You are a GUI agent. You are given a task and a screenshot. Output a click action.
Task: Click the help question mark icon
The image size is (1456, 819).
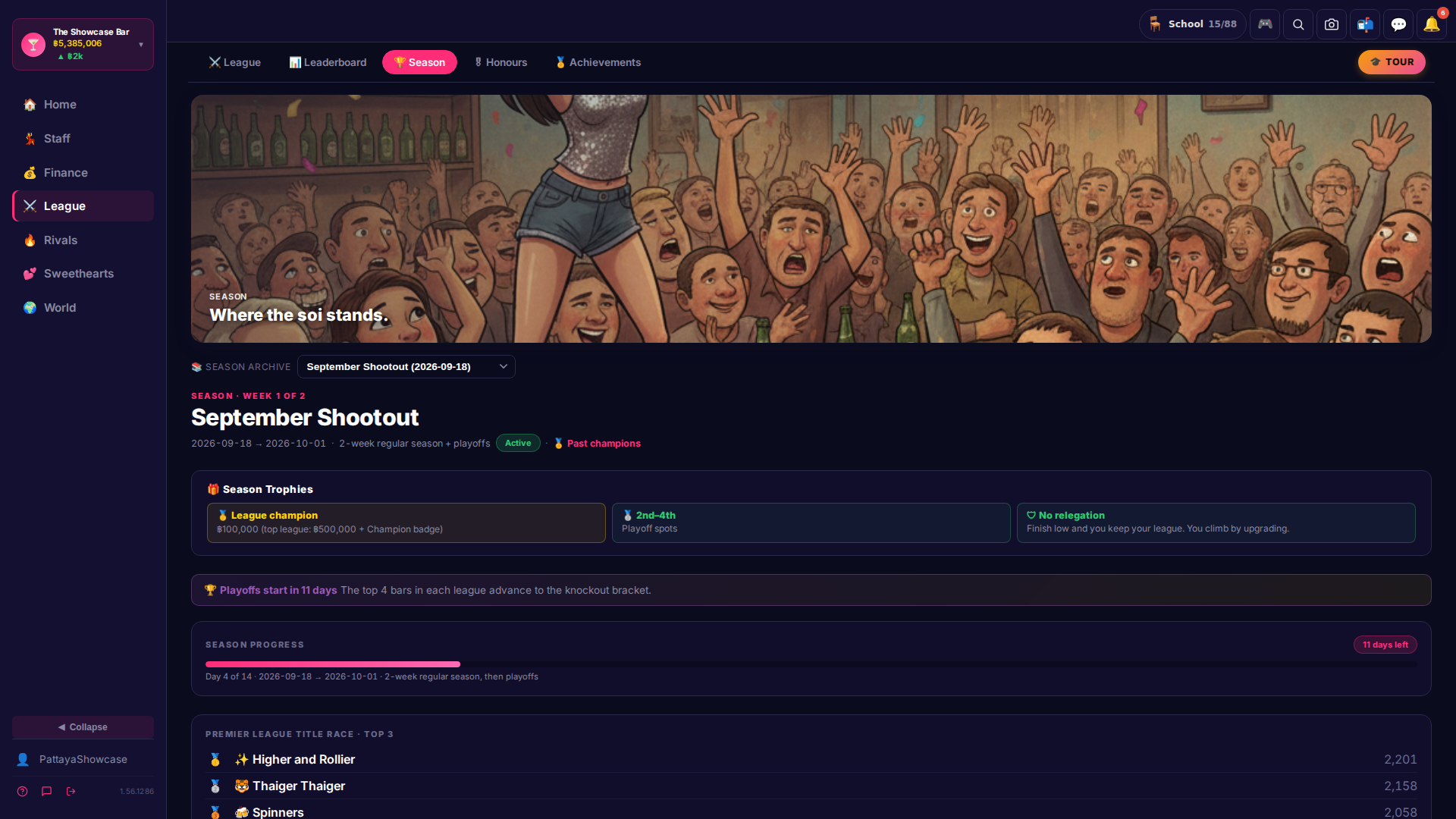(x=23, y=791)
